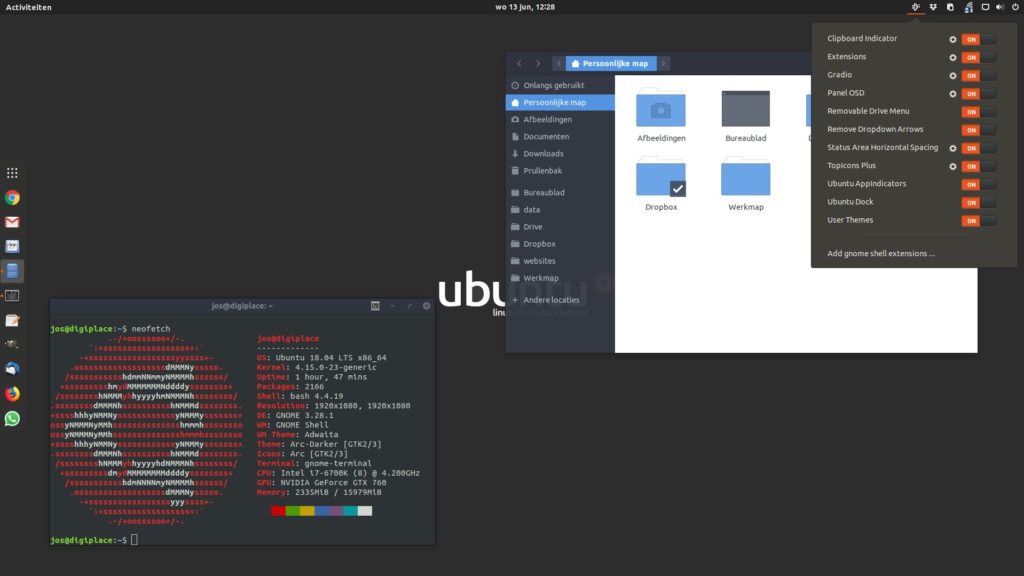Open Bureaublad bookmark in sidebar
Image resolution: width=1024 pixels, height=576 pixels.
560,193
